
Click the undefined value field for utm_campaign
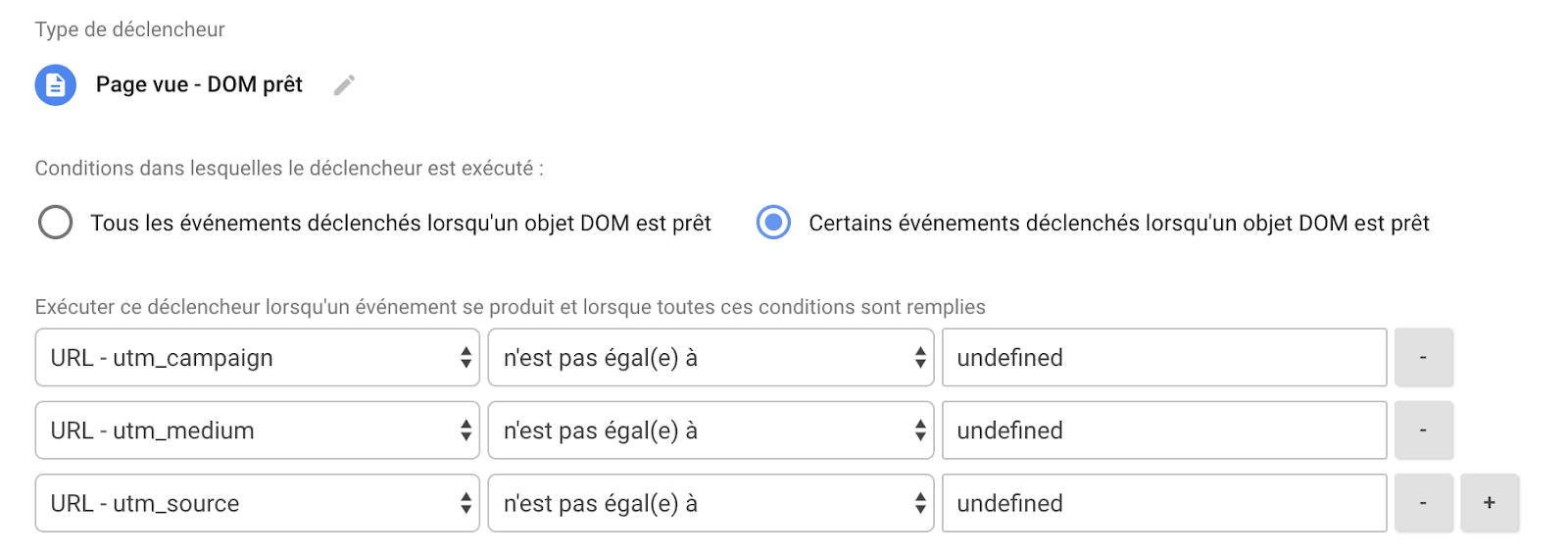(1164, 358)
